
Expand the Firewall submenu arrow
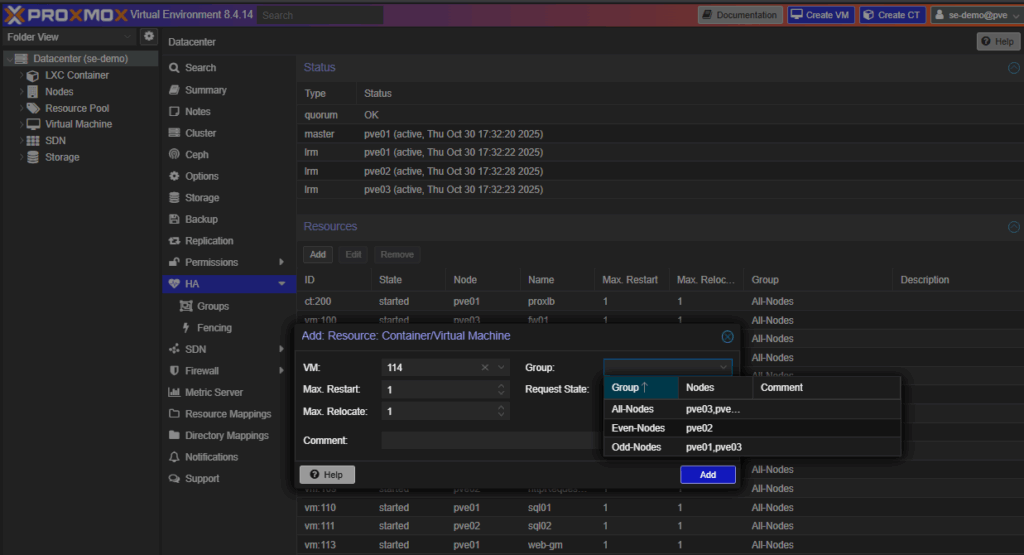[281, 371]
